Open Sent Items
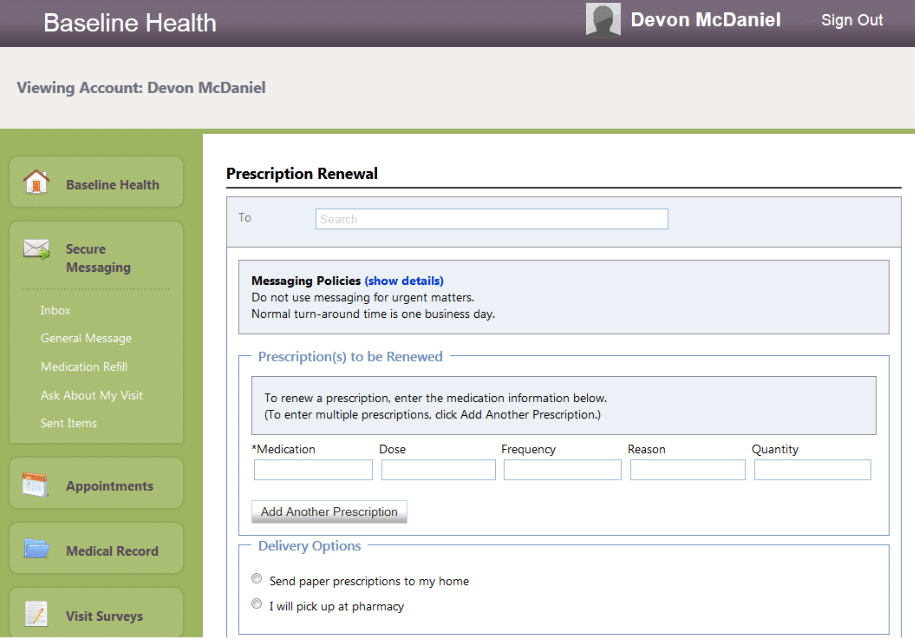915x642 pixels. click(x=68, y=423)
